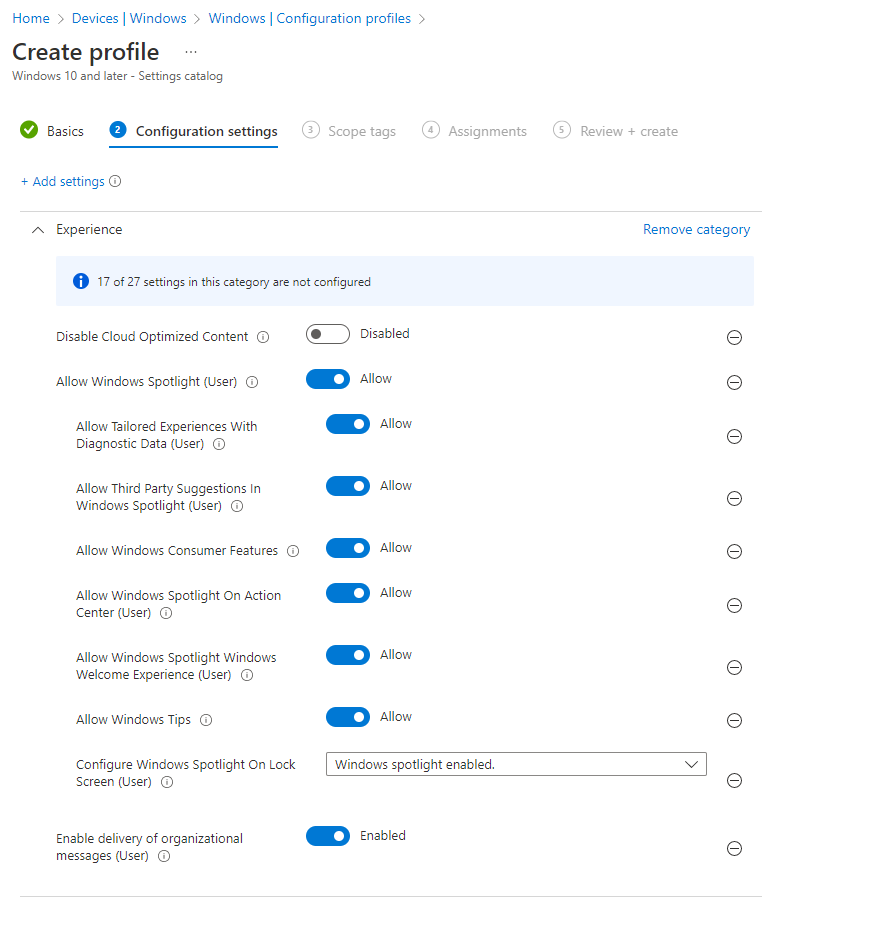Screen dimensions: 888x936
Task: Click the Add settings link
Action: pyautogui.click(x=62, y=182)
